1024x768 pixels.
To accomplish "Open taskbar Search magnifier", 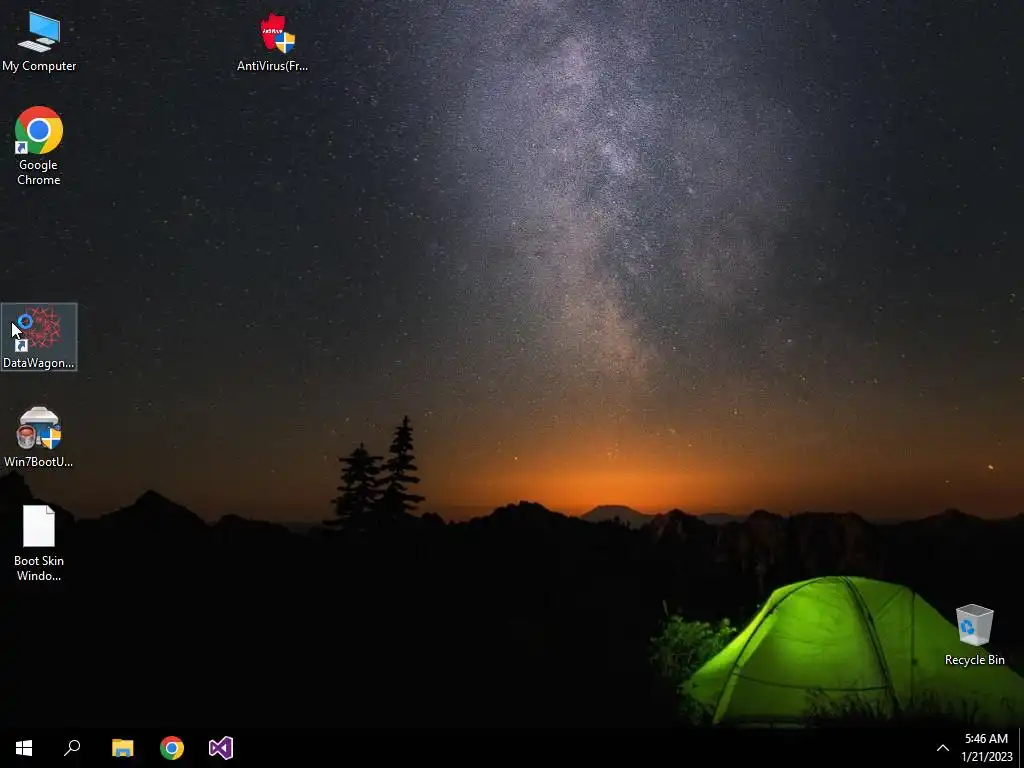I will point(72,748).
